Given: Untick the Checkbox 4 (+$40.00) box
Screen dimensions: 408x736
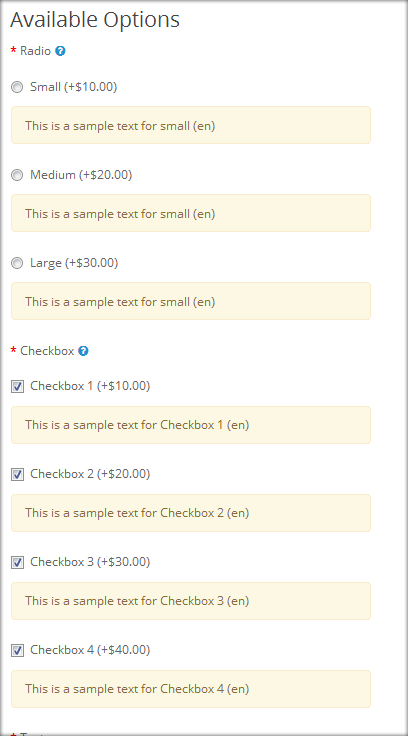Looking at the screenshot, I should click(x=17, y=651).
